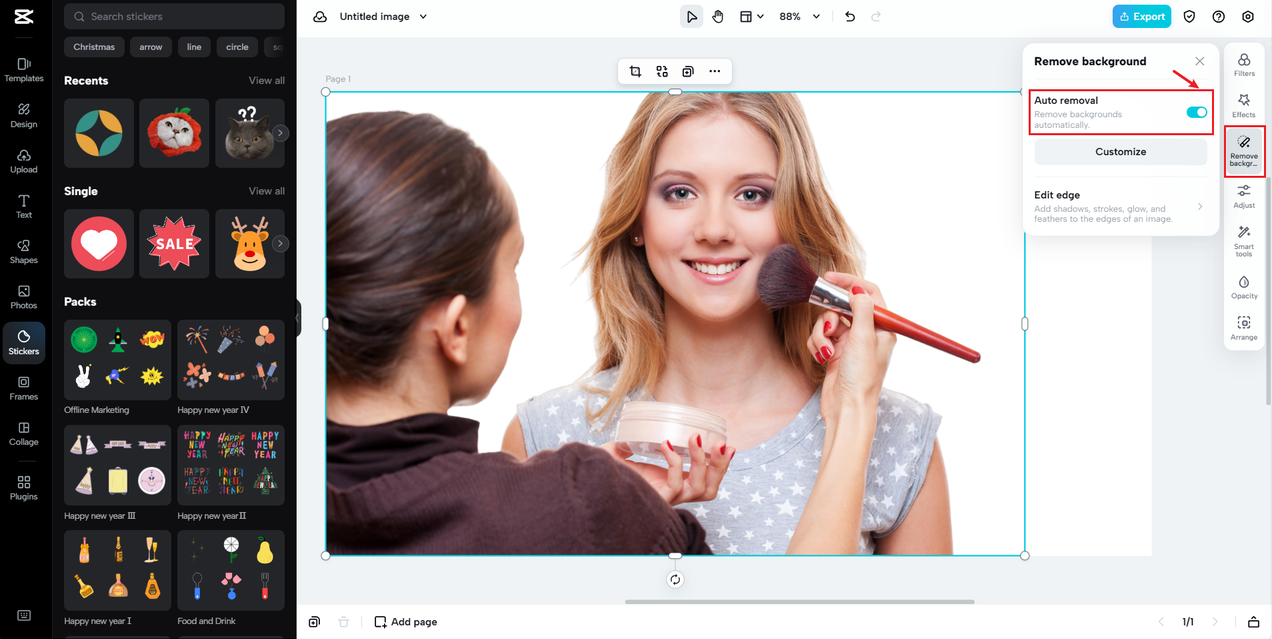Click the rotate handle below the image

tap(675, 579)
